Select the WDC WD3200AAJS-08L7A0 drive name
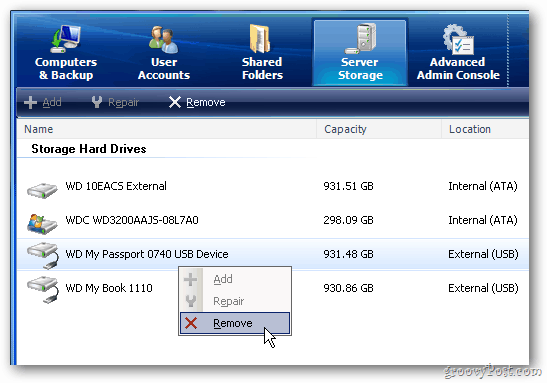 132,220
